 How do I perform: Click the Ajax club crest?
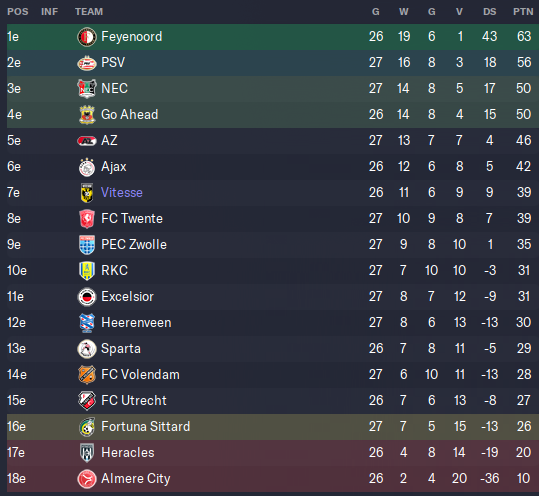coord(87,167)
